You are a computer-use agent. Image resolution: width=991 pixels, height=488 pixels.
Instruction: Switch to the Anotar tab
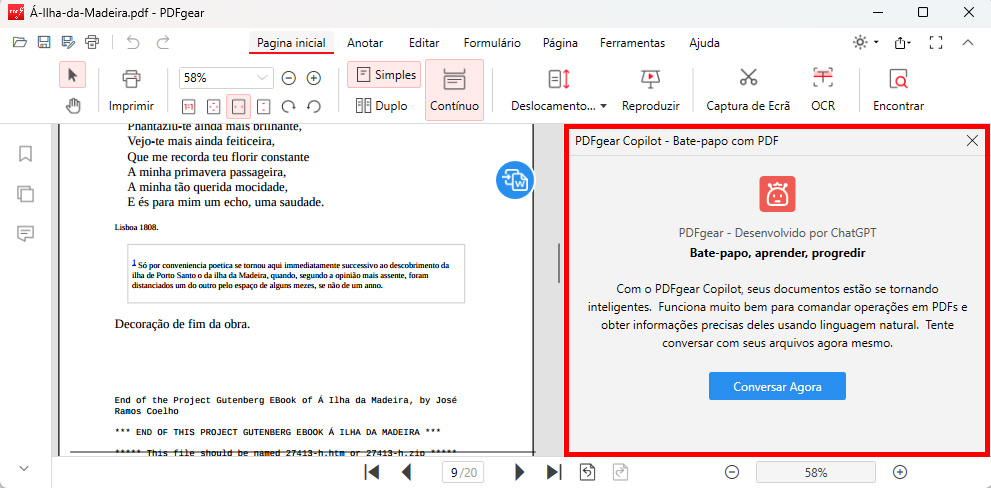pyautogui.click(x=365, y=43)
